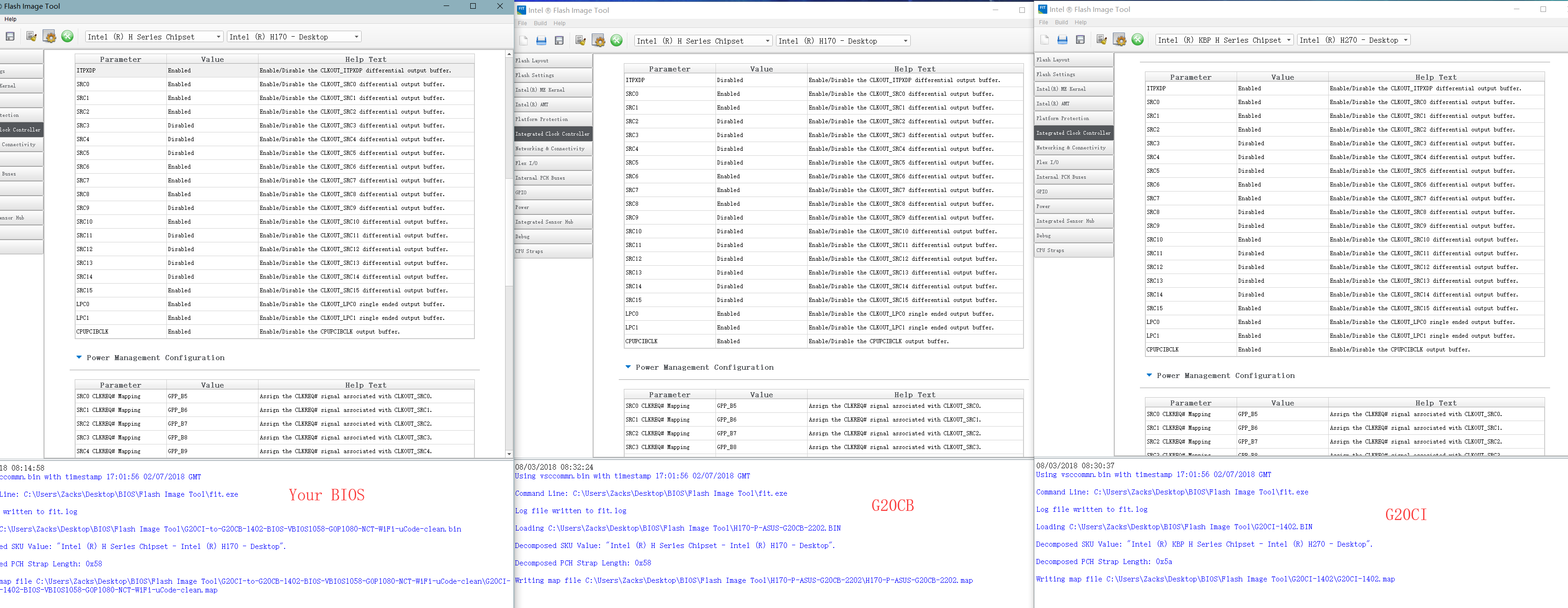Click SRC2 CLKREQ# Mapping GPP_B7 value in right window

(1282, 442)
